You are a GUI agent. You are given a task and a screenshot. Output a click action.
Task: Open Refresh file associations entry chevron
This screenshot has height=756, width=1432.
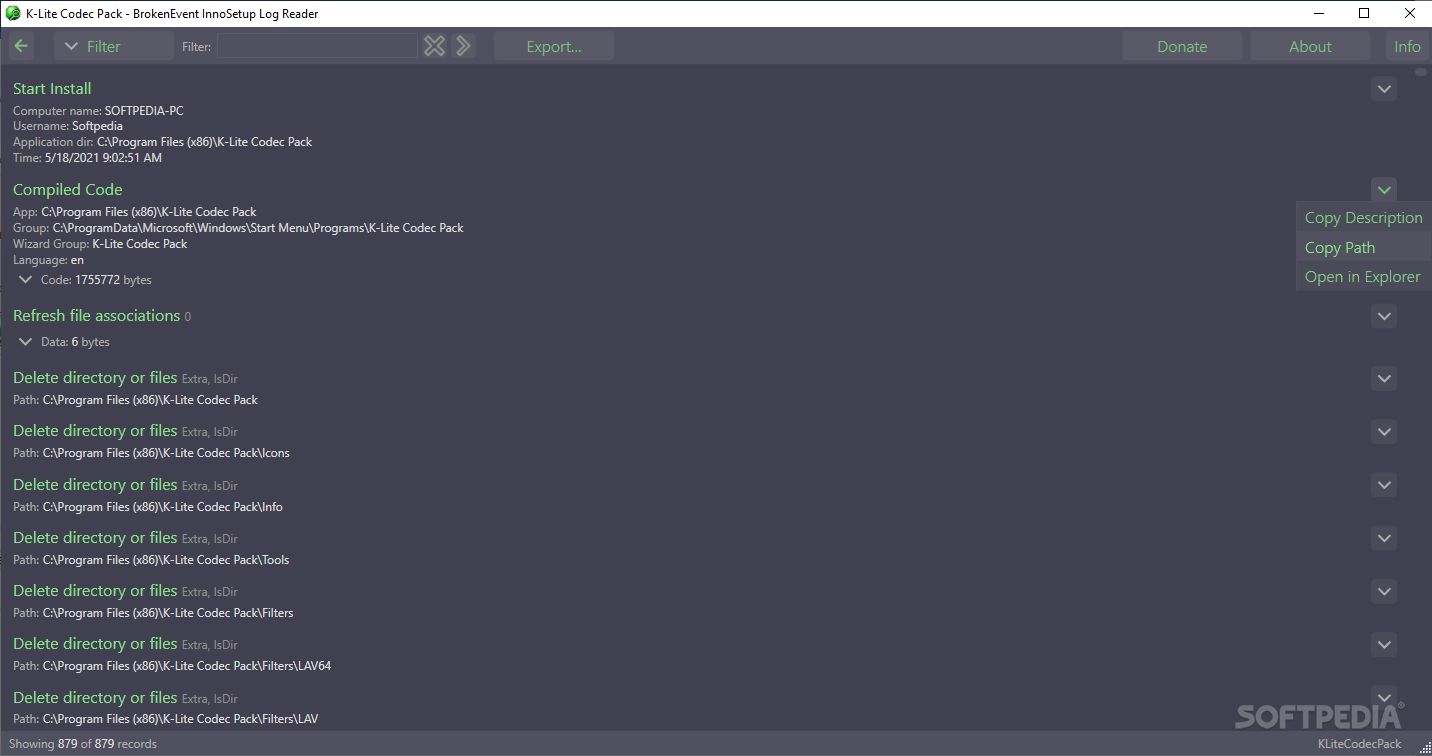(1384, 316)
